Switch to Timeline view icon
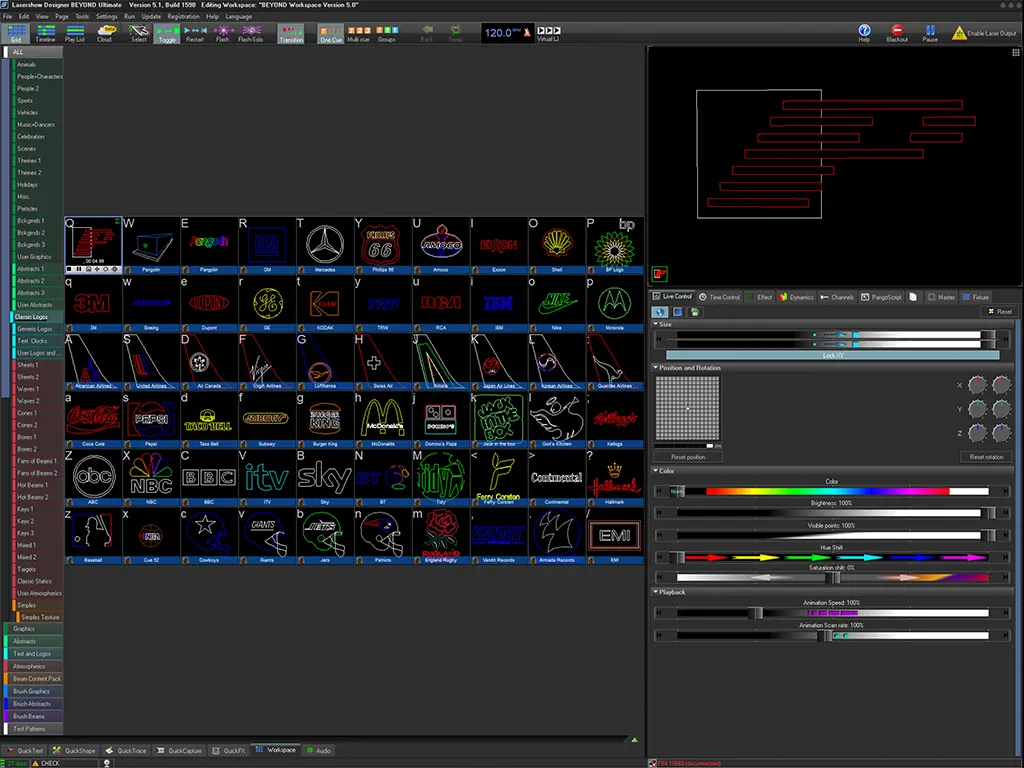This screenshot has width=1024, height=768. pos(45,31)
